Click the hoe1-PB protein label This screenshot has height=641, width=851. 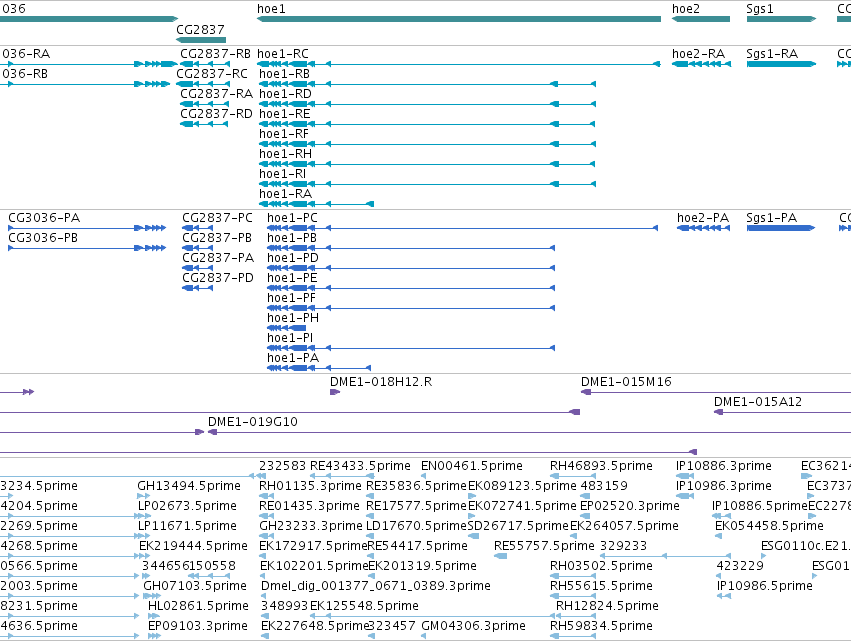click(x=292, y=238)
